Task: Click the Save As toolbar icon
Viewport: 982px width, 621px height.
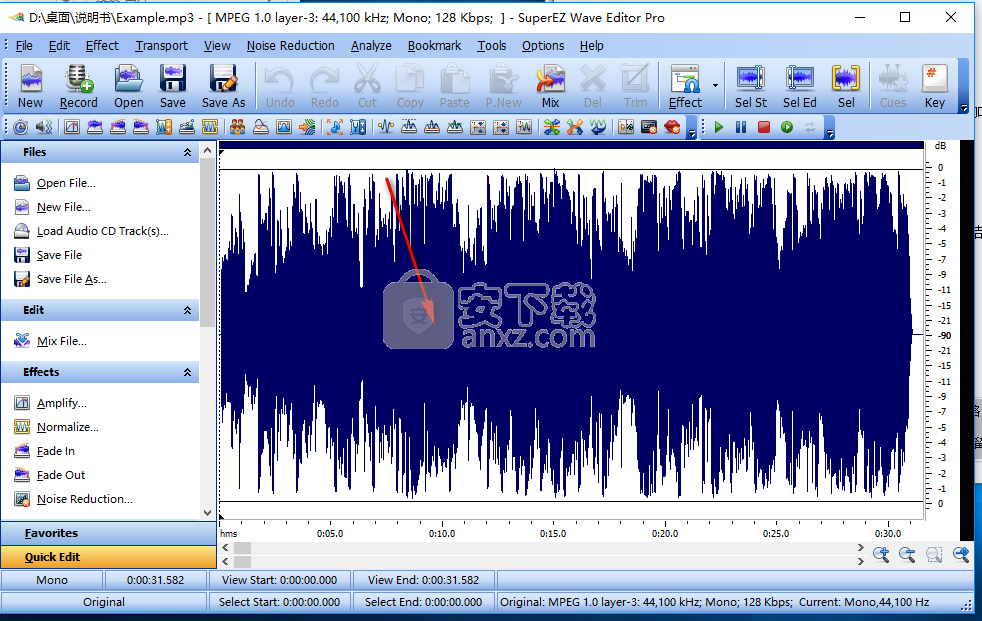Action: tap(223, 86)
